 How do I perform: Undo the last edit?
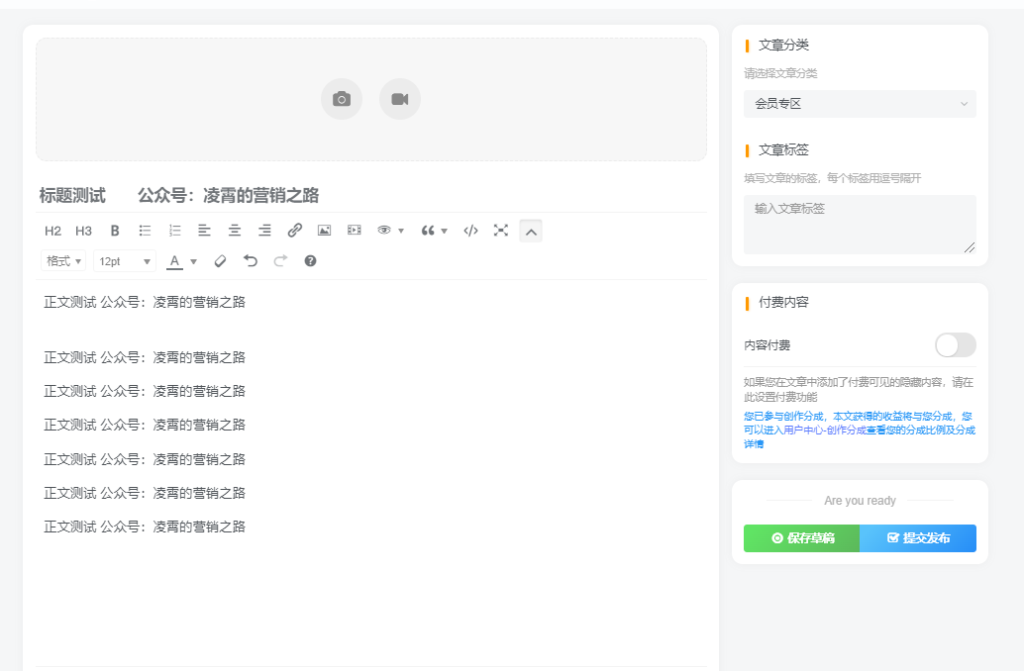(x=250, y=261)
